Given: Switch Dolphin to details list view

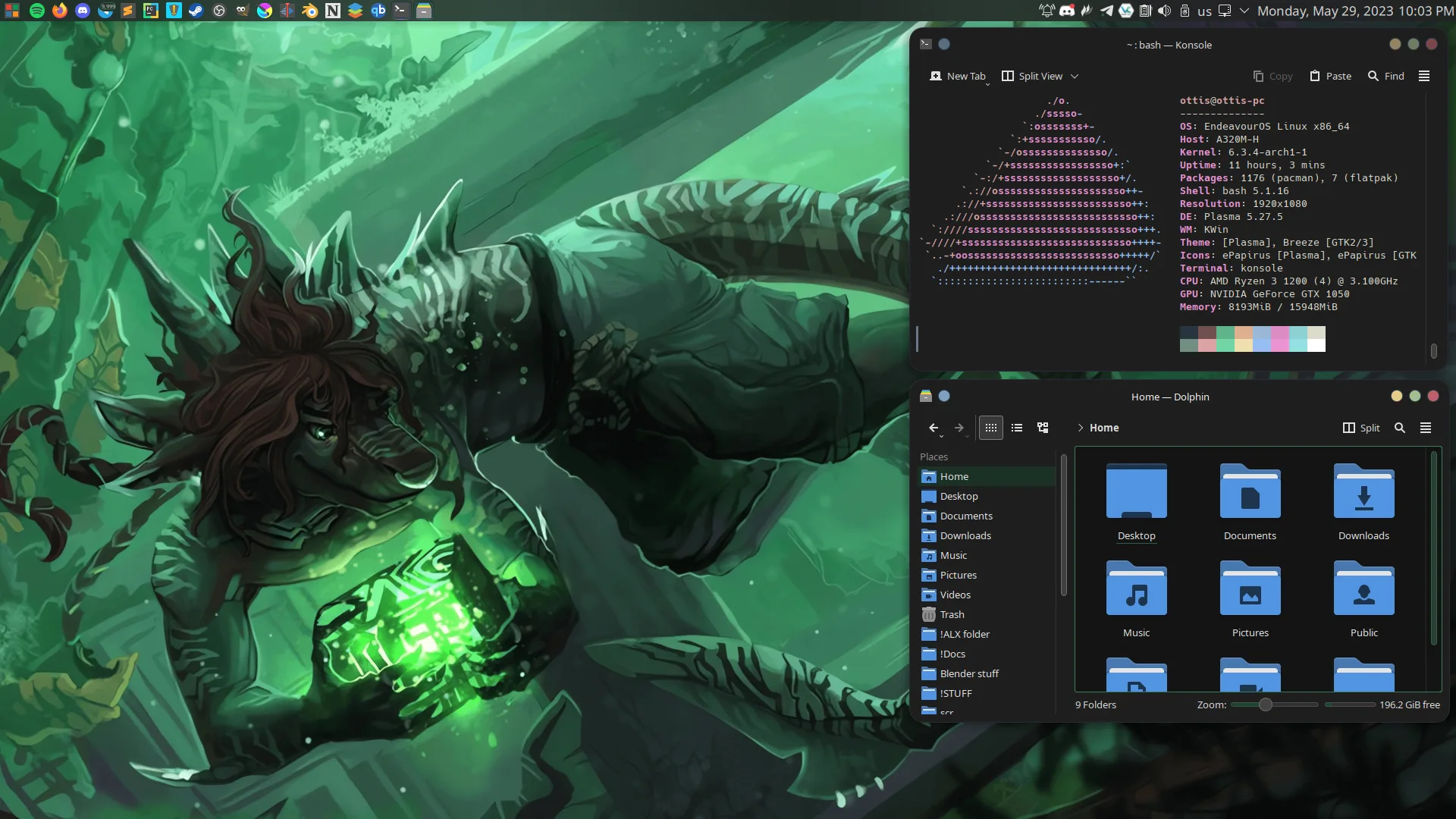Looking at the screenshot, I should 1017,428.
